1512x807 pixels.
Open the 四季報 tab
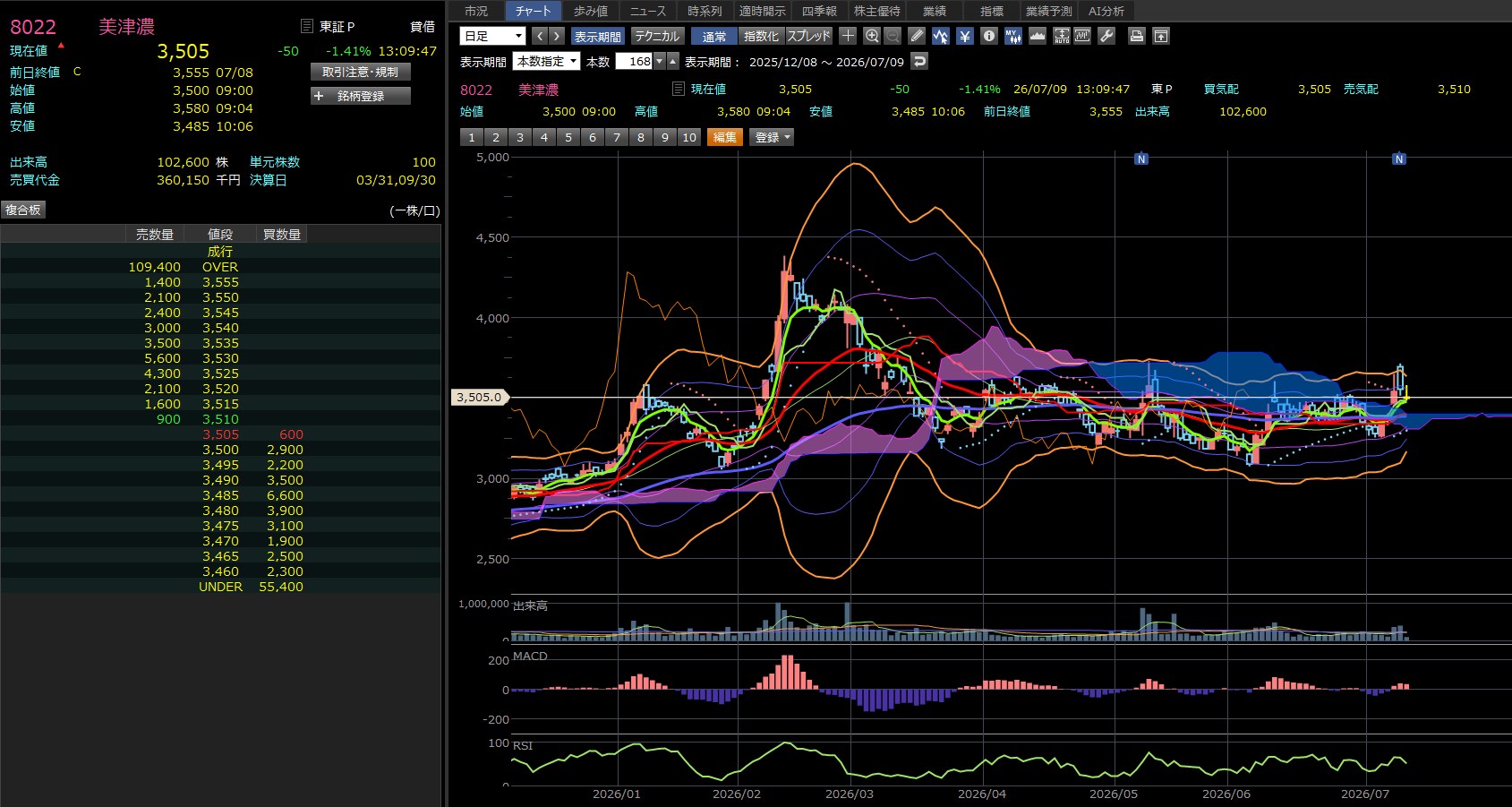(x=819, y=11)
